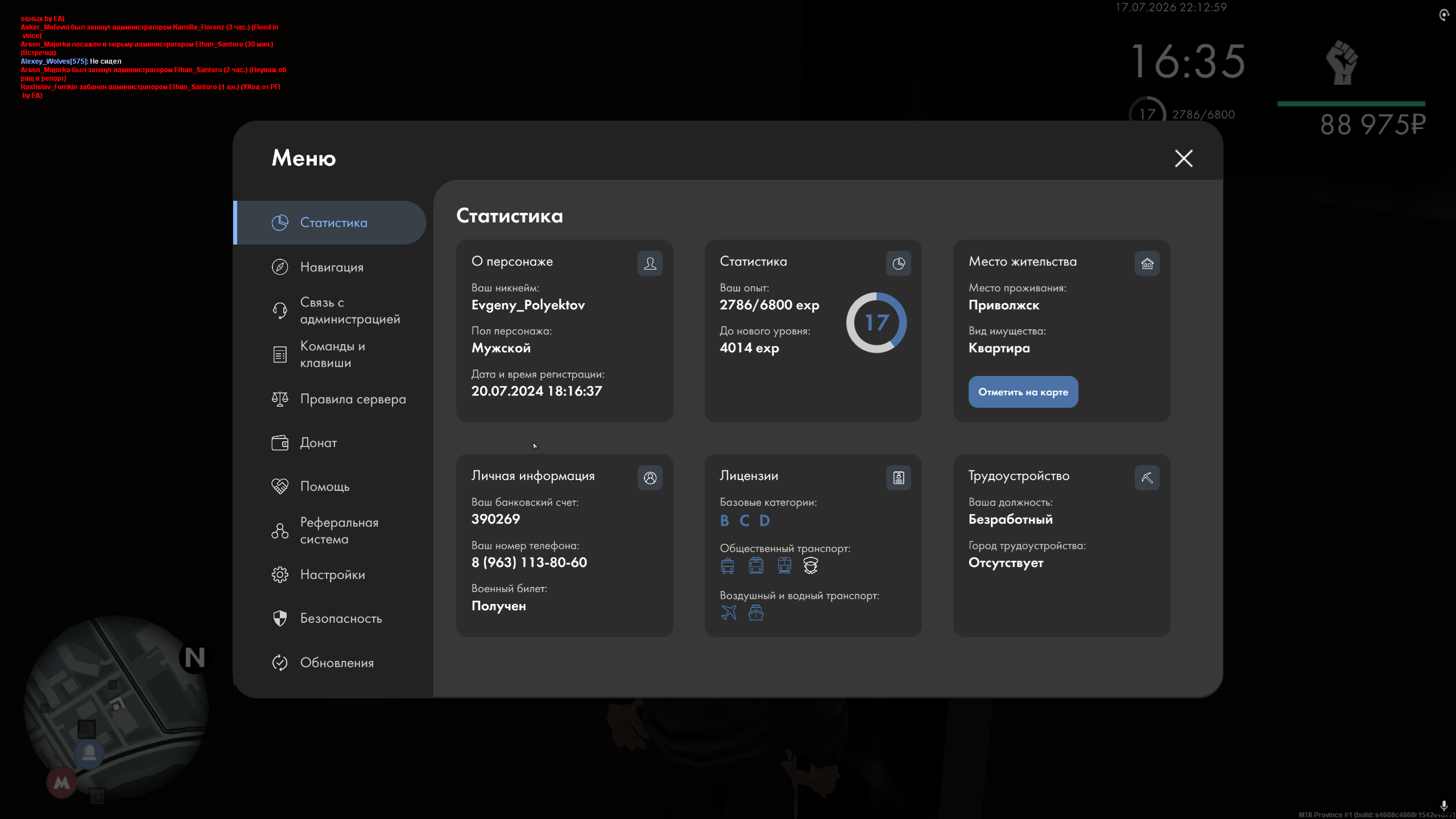This screenshot has width=1456, height=819.
Task: Click the bank account number 390269
Action: (495, 519)
